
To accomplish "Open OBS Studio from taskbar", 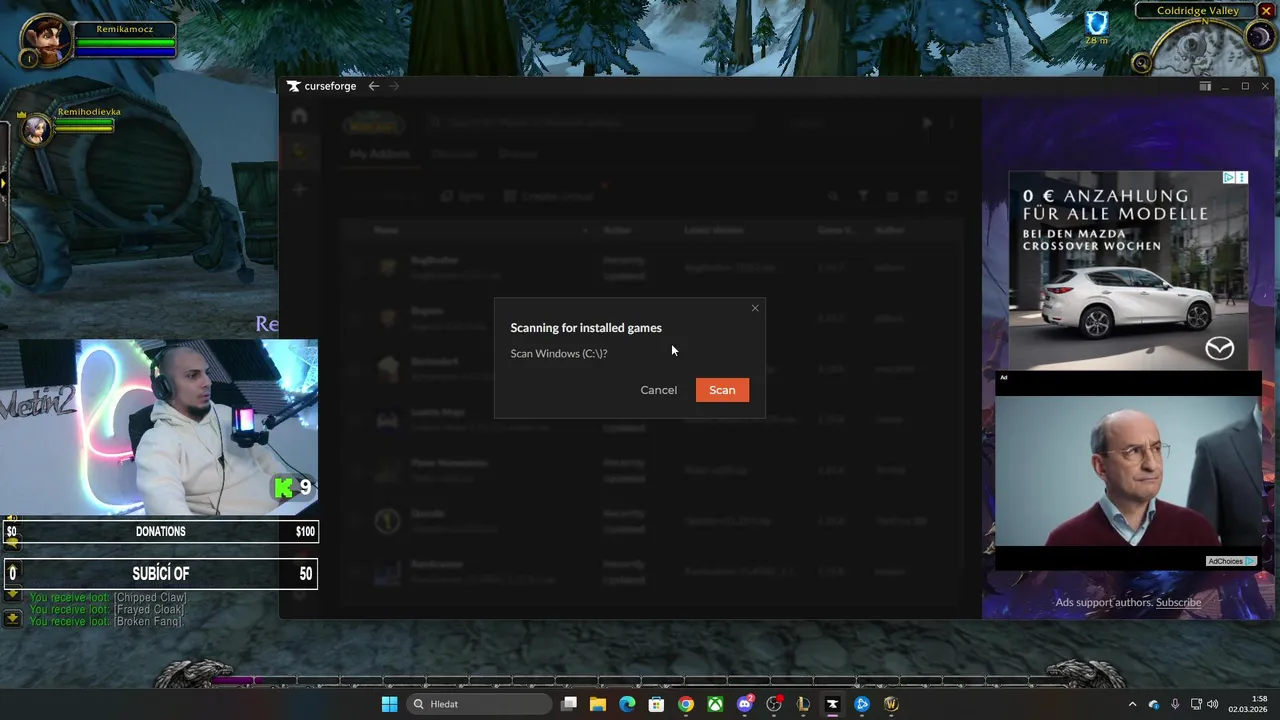I will 774,704.
